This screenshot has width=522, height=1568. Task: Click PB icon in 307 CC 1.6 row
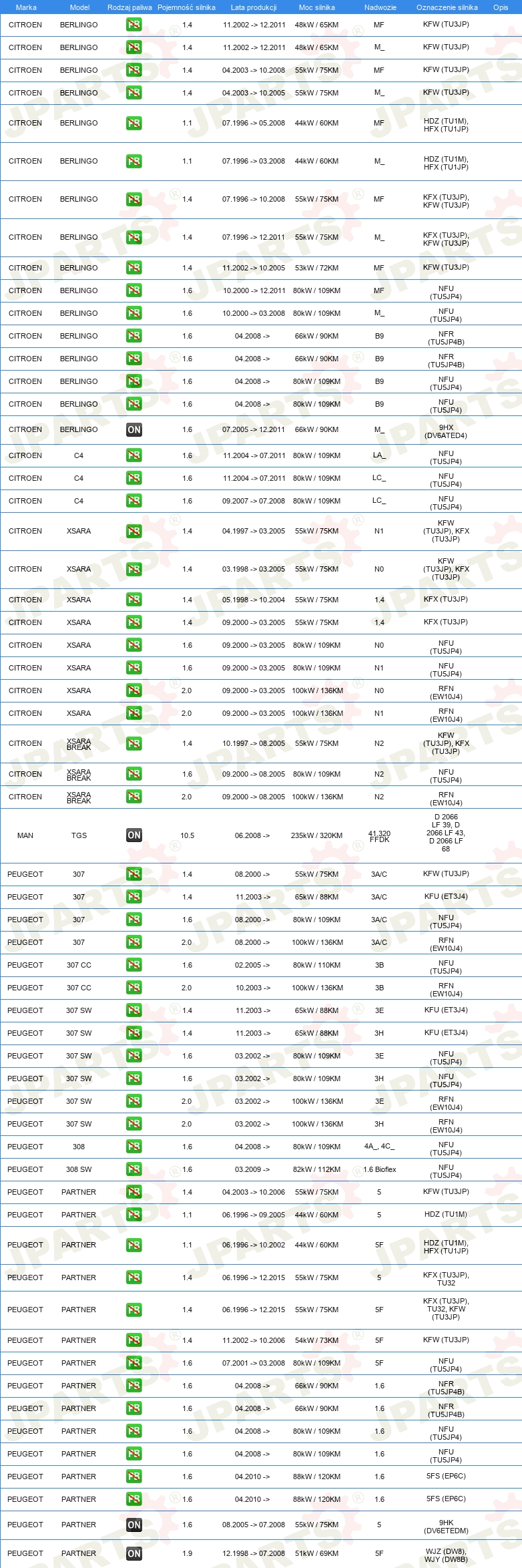pos(134,965)
